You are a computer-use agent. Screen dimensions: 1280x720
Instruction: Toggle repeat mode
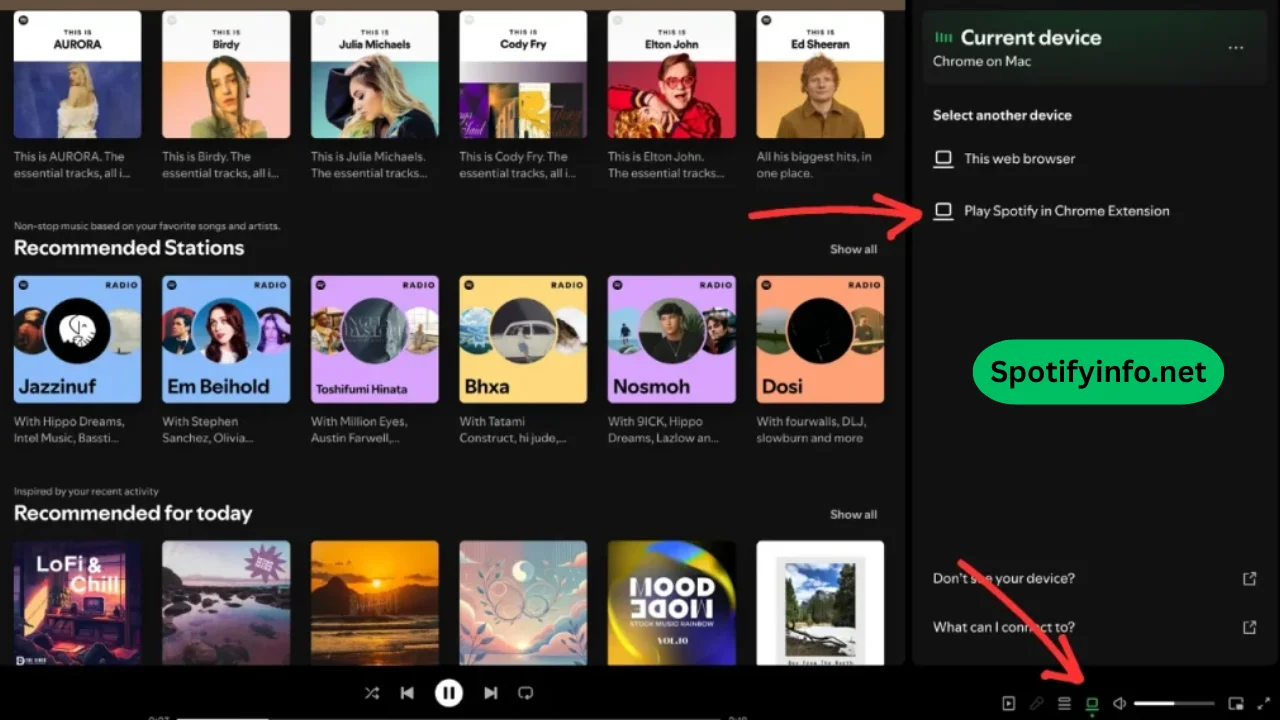tap(526, 693)
